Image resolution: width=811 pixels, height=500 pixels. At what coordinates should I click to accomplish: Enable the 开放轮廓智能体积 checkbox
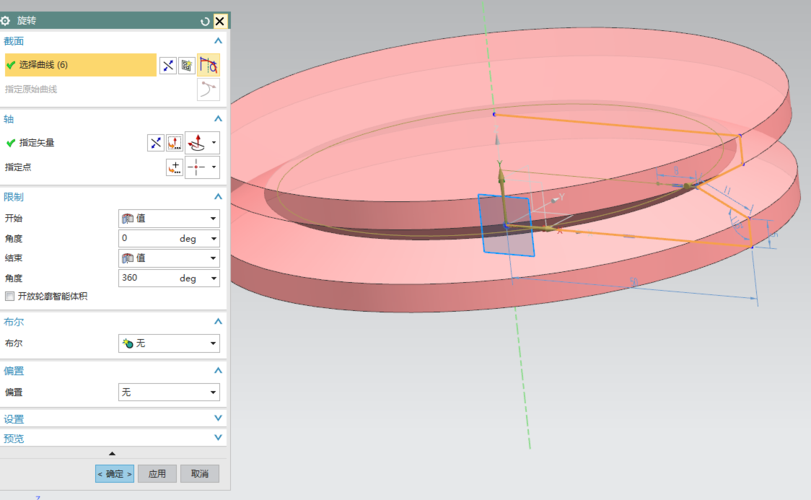tap(10, 296)
